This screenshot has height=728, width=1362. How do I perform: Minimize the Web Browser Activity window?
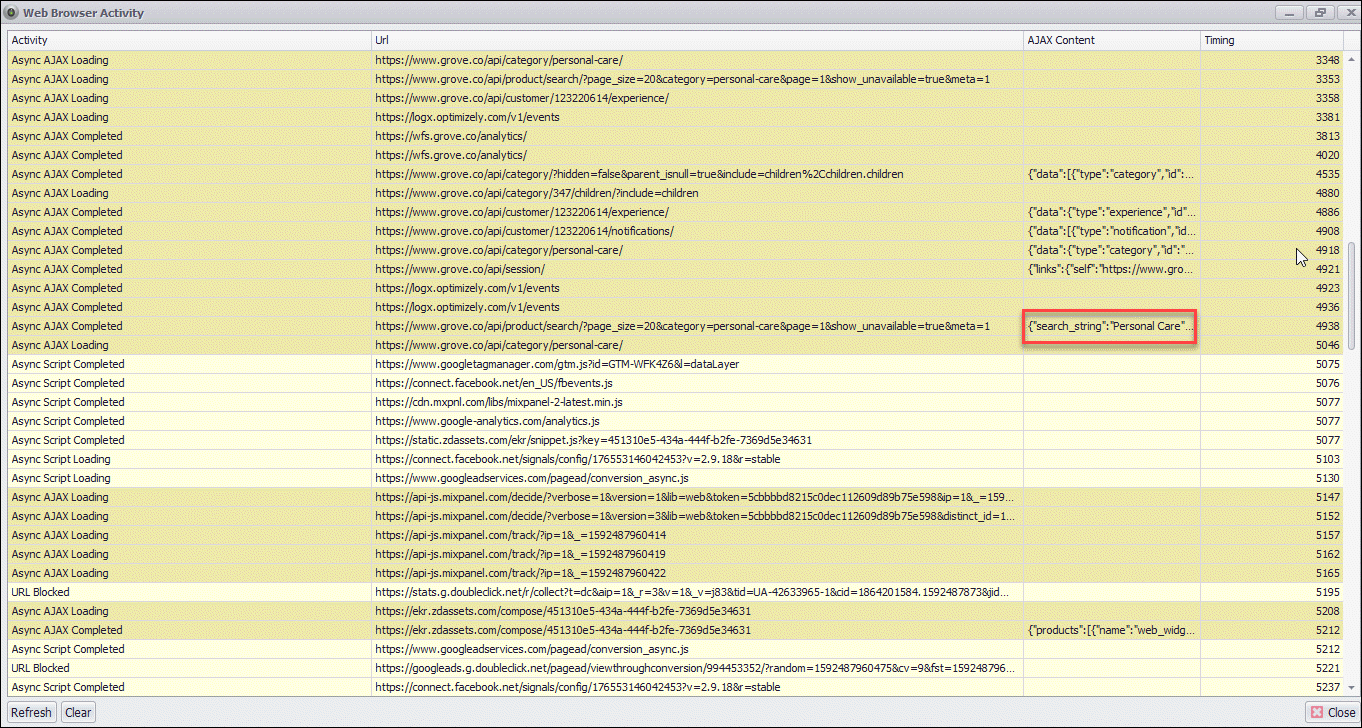[x=1290, y=13]
